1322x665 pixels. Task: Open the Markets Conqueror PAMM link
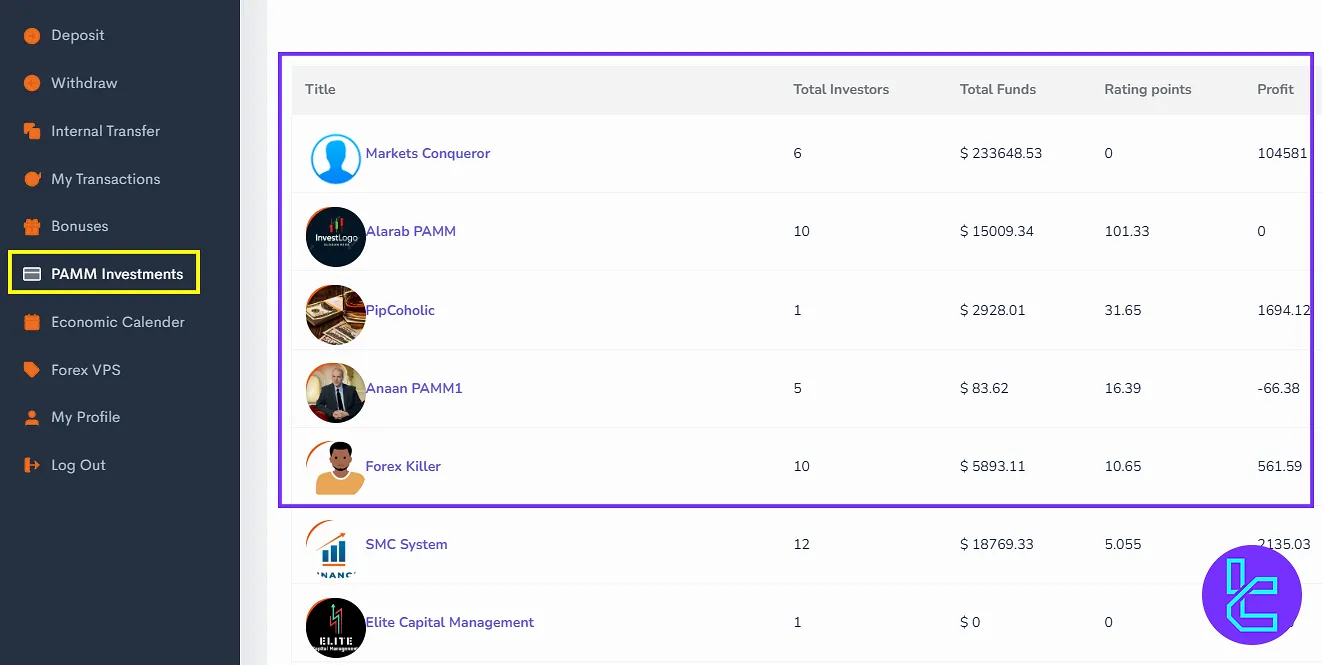(x=428, y=153)
